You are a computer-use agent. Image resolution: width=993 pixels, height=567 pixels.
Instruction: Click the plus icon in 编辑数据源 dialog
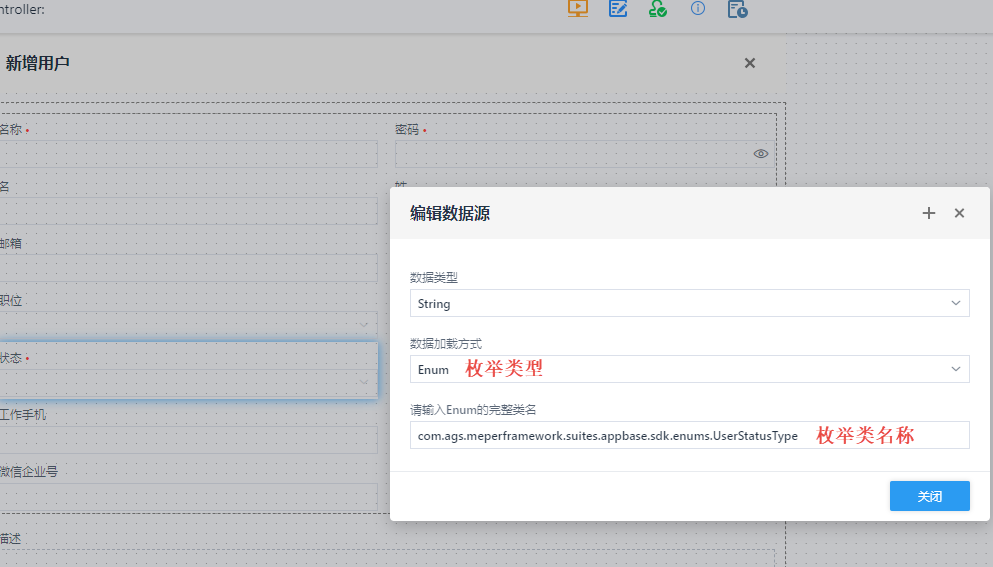tap(928, 213)
